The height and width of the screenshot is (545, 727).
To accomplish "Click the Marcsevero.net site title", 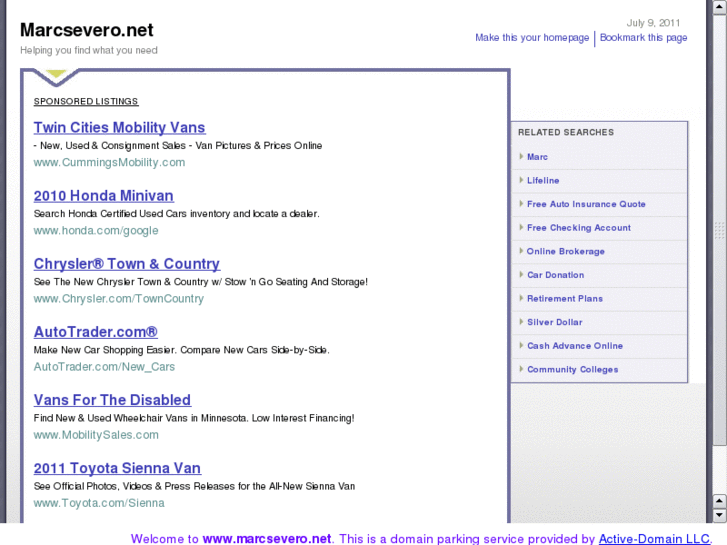I will [87, 30].
